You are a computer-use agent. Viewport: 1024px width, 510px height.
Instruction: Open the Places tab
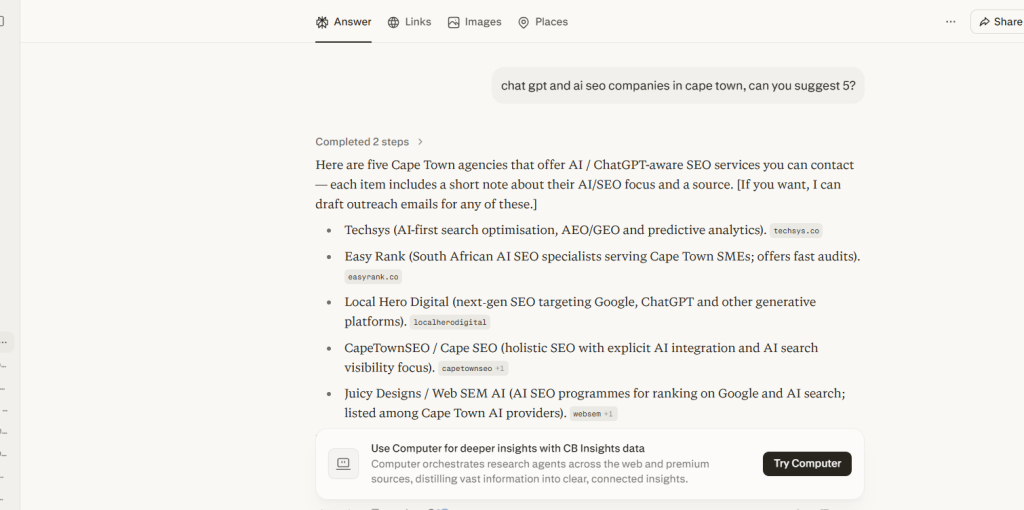coord(543,22)
